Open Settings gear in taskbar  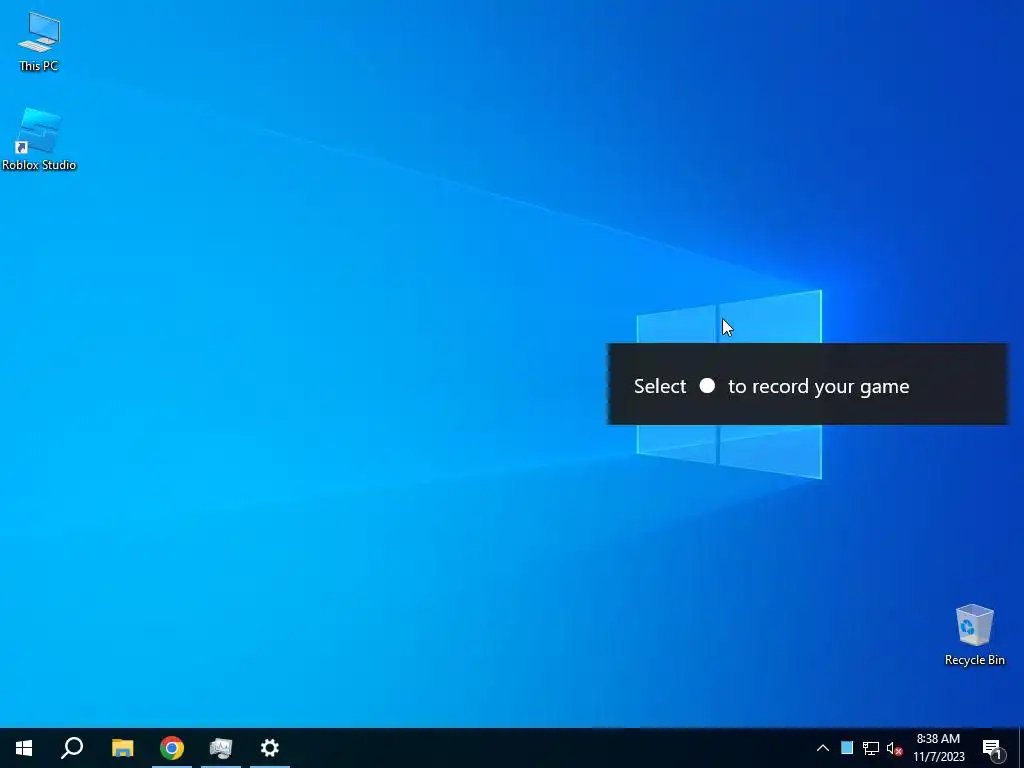click(x=270, y=748)
